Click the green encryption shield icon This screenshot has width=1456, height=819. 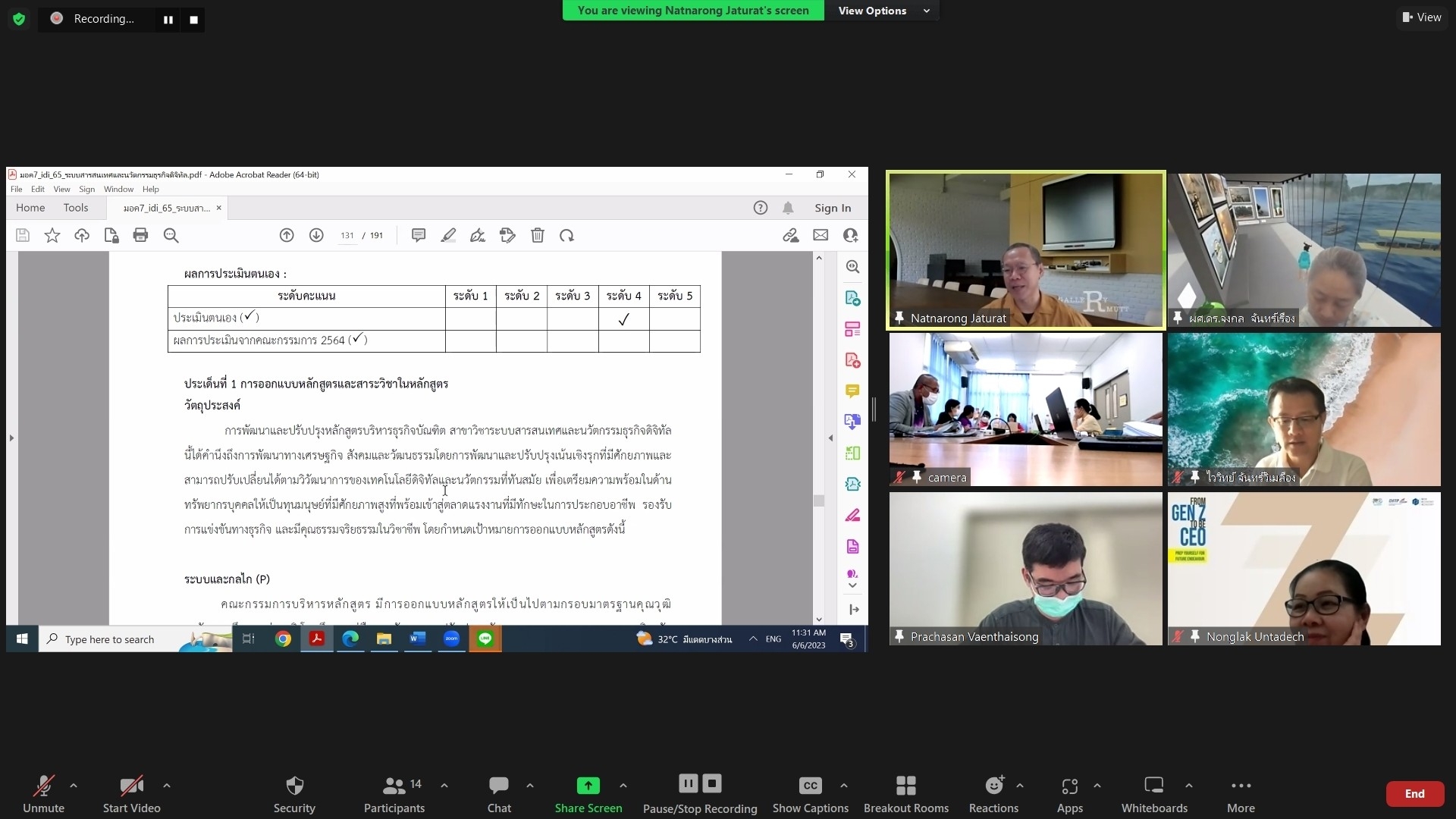pyautogui.click(x=19, y=19)
